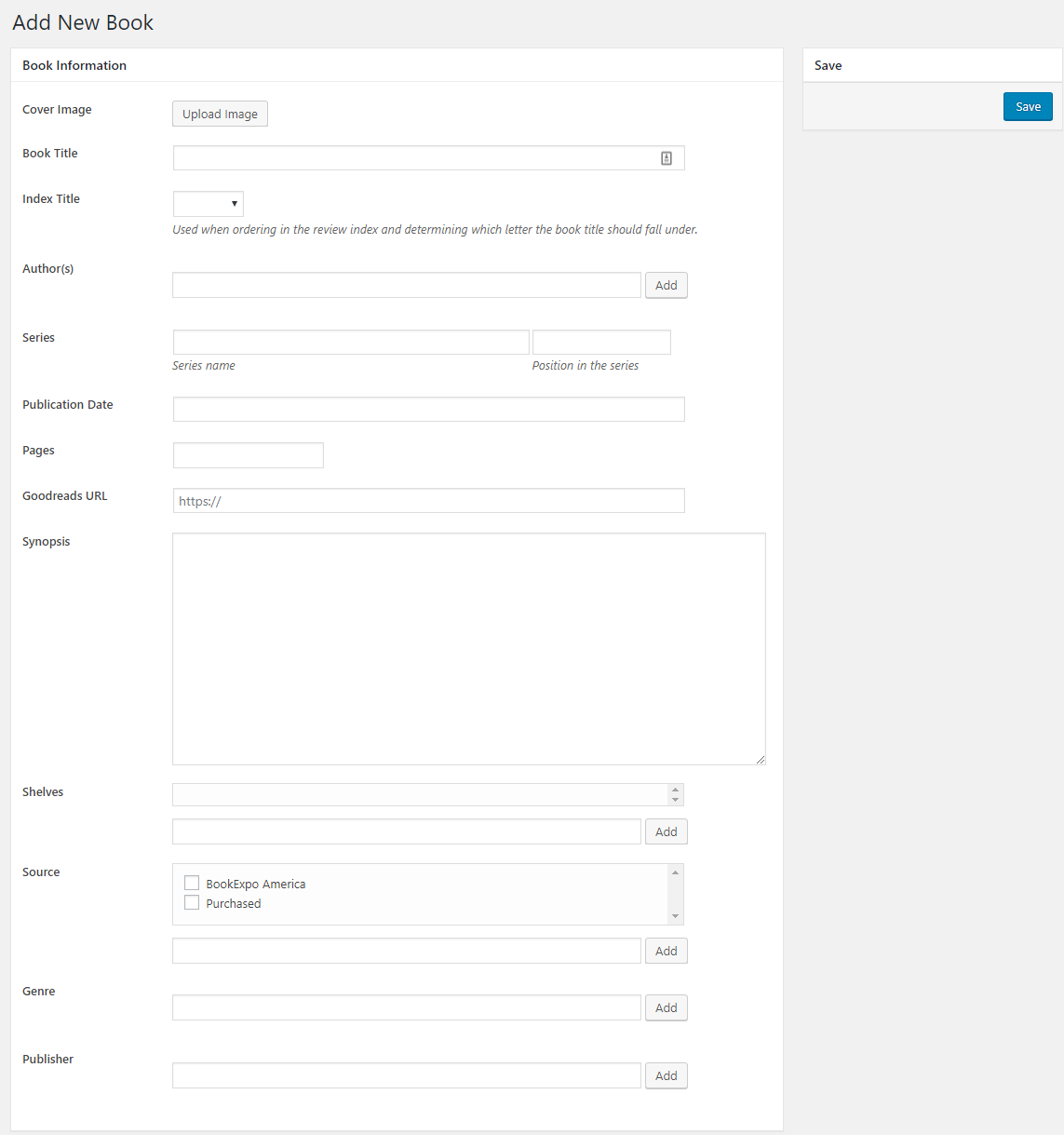Click the Source list scroll-down arrow
The image size is (1064, 1135).
(676, 916)
